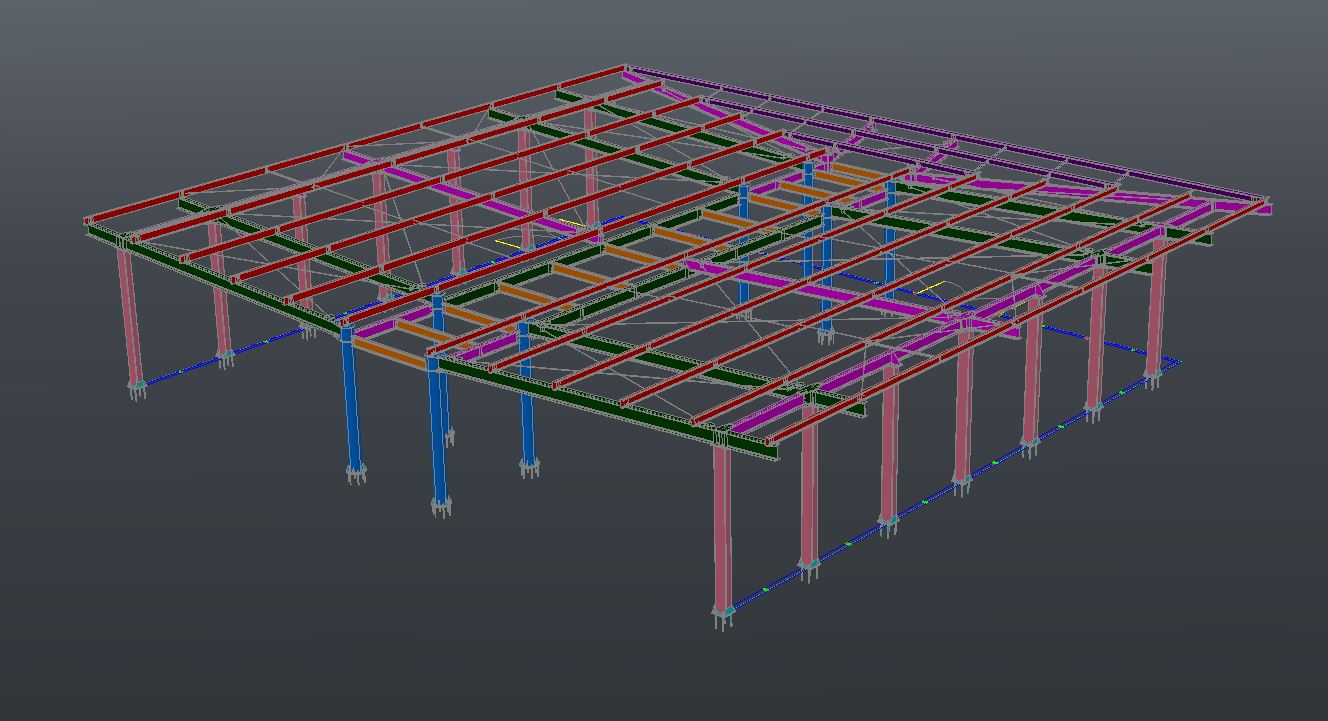Select the leftmost pink column at far-left corner
The height and width of the screenshot is (721, 1328).
[129, 312]
